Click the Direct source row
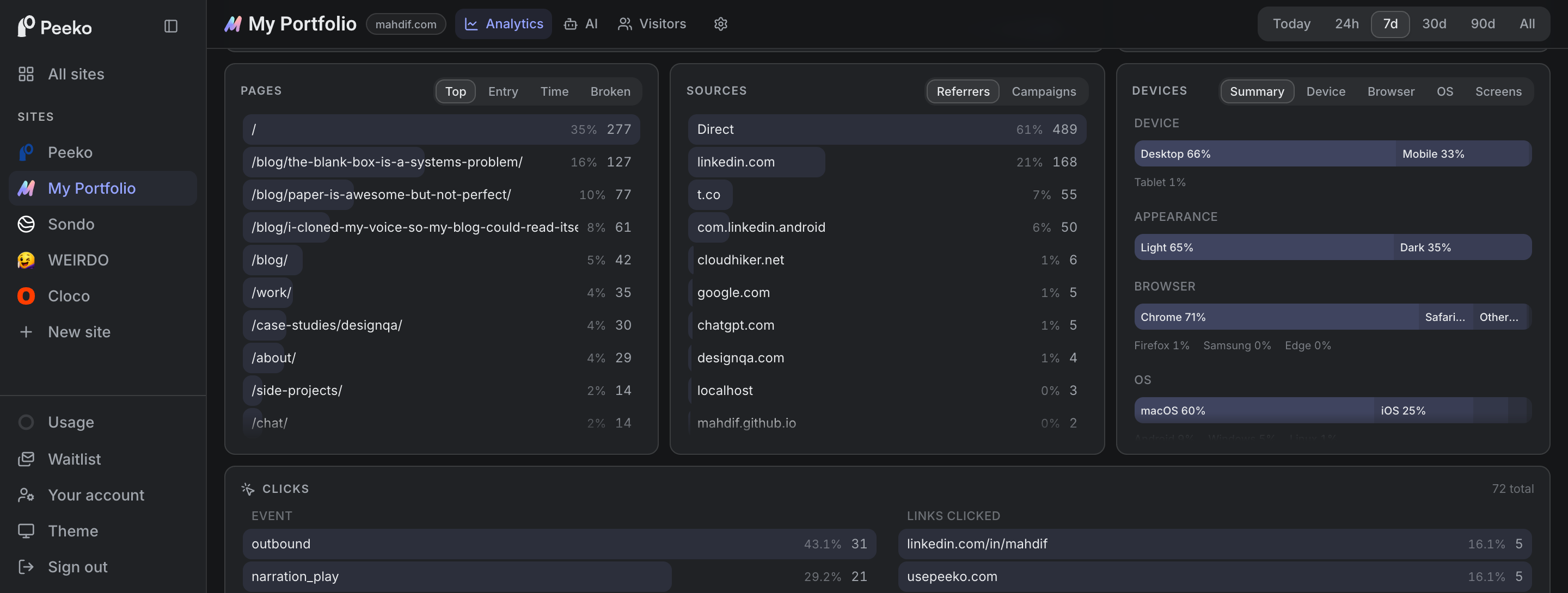This screenshot has width=1568, height=593. (x=887, y=129)
